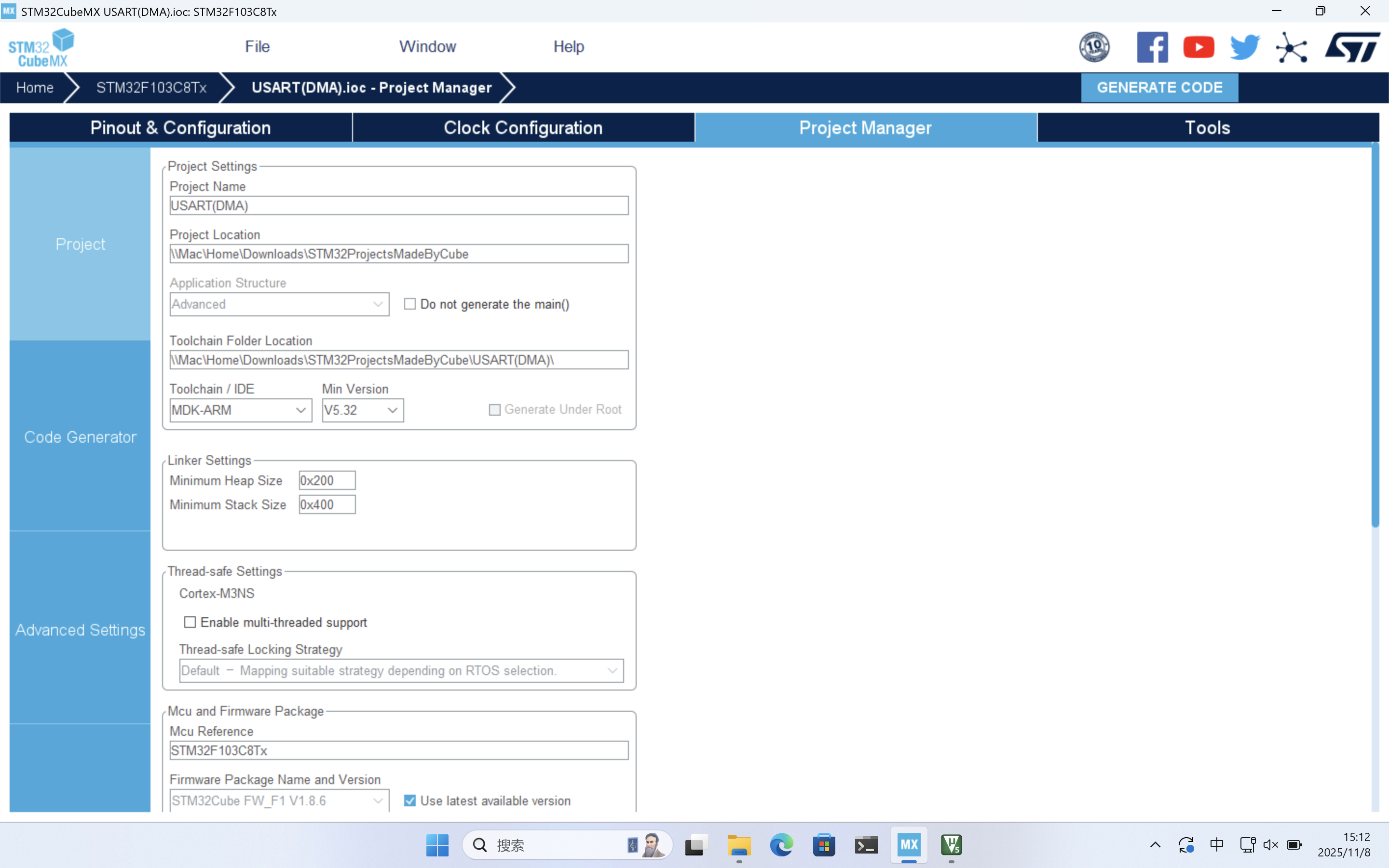Show hidden system tray icons

pyautogui.click(x=1156, y=845)
